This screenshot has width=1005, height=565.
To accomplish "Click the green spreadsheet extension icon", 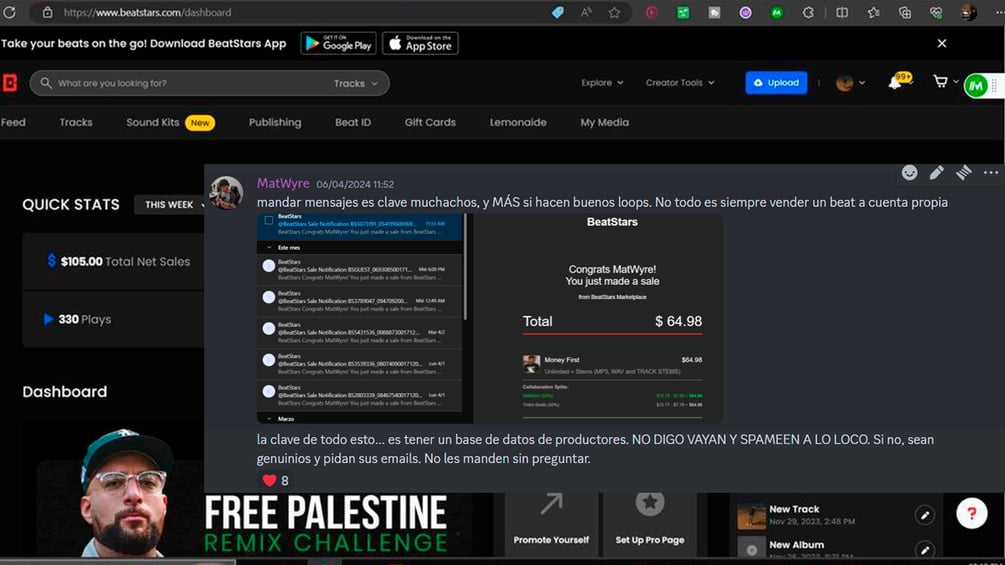I will pos(683,12).
